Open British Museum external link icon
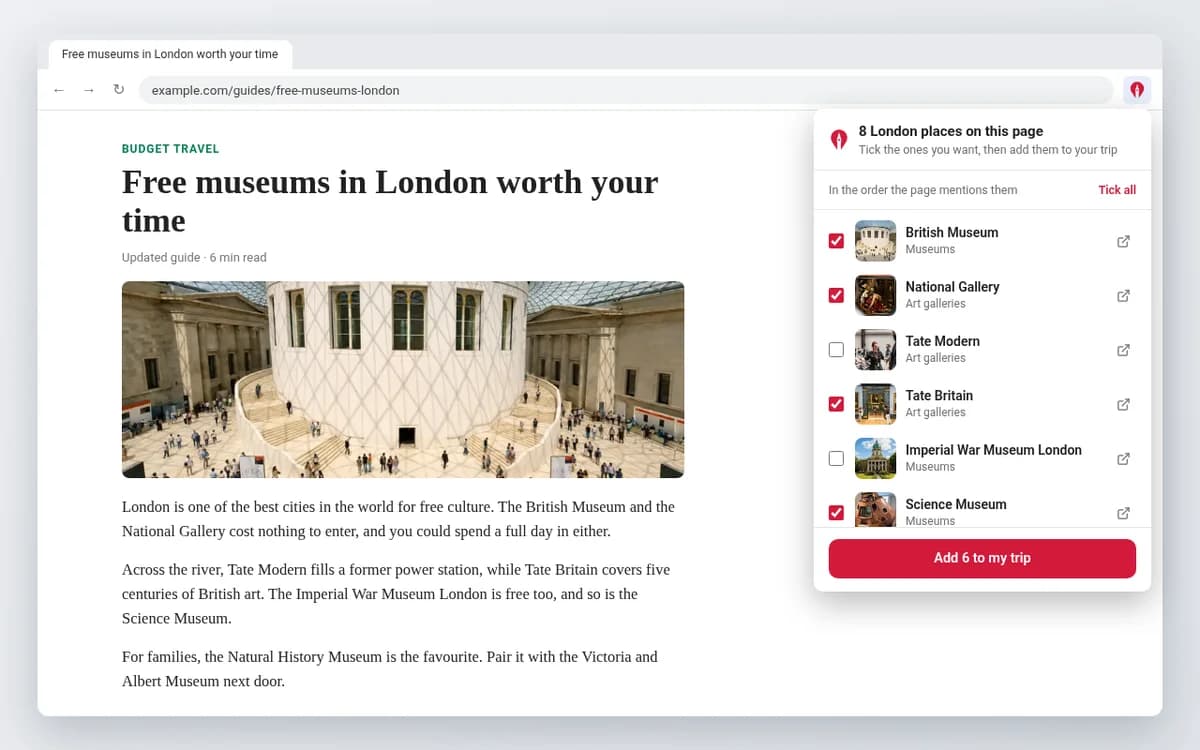This screenshot has width=1200, height=750. coord(1123,241)
